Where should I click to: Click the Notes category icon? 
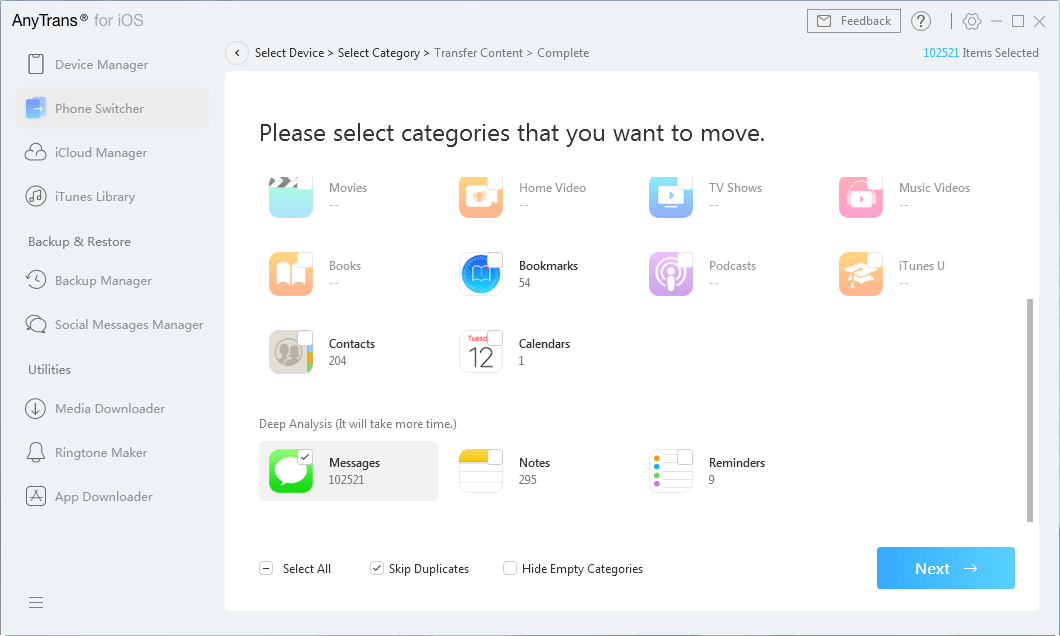coord(481,471)
